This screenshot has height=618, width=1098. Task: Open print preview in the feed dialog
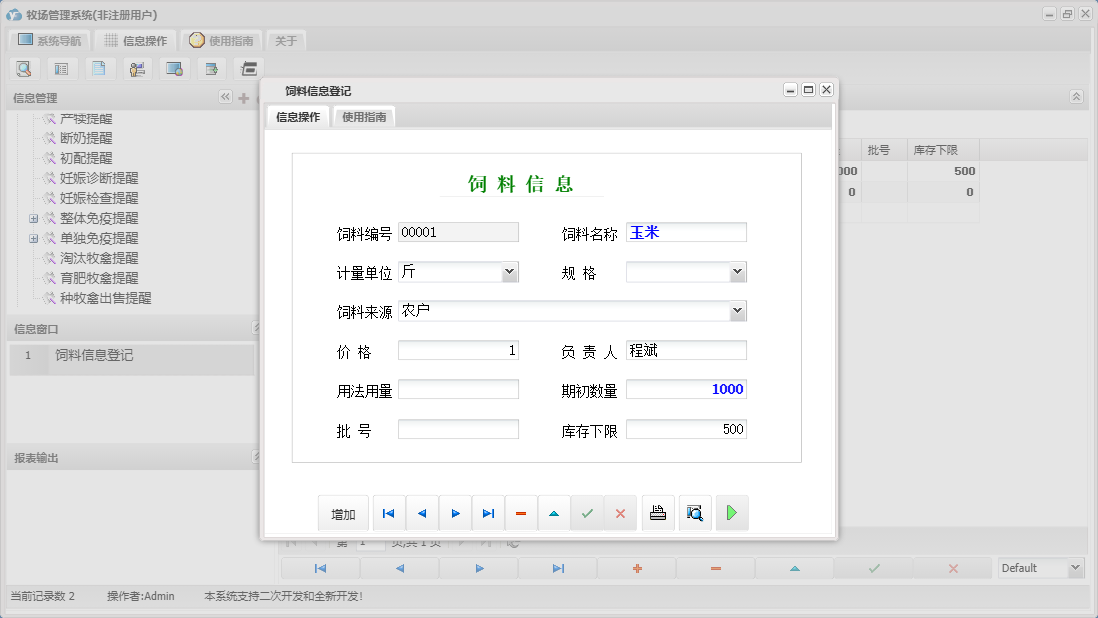(695, 512)
